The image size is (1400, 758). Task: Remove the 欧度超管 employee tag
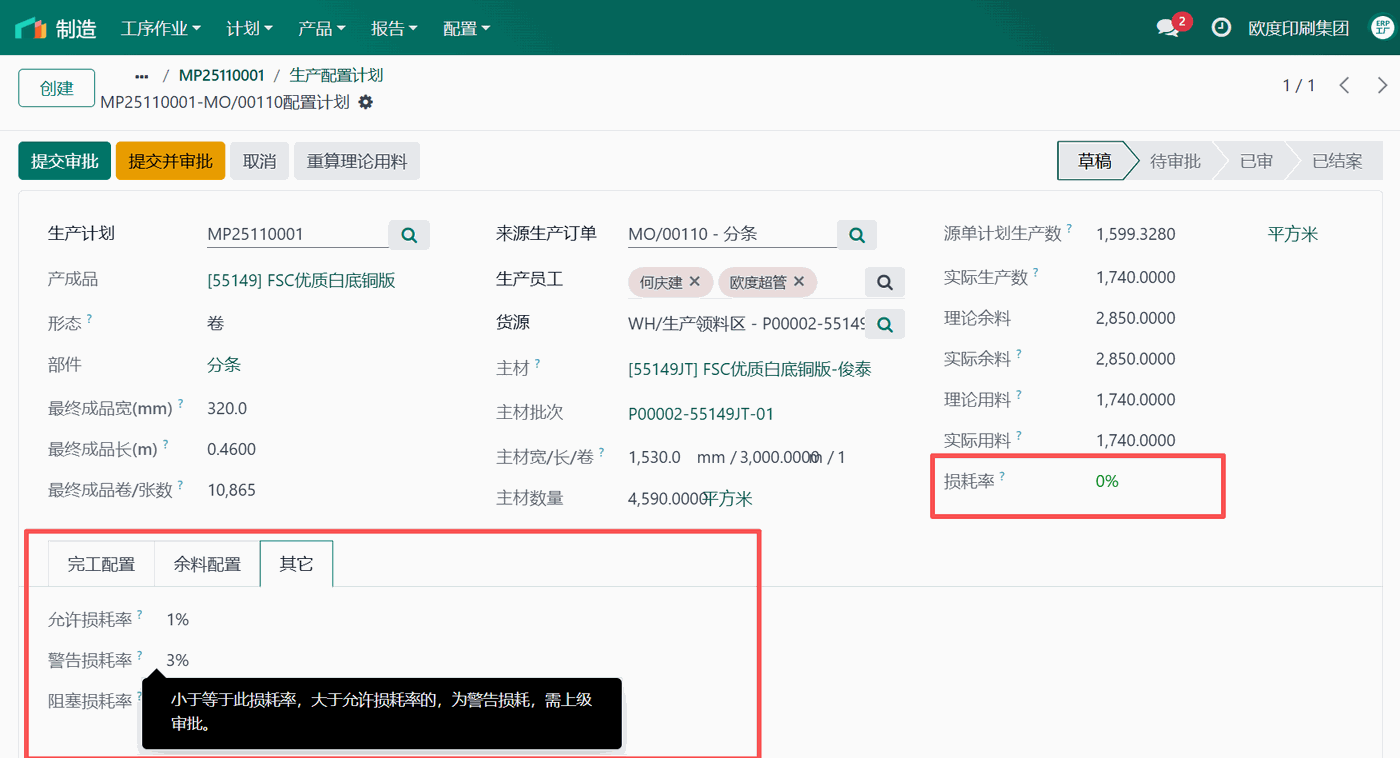798,282
